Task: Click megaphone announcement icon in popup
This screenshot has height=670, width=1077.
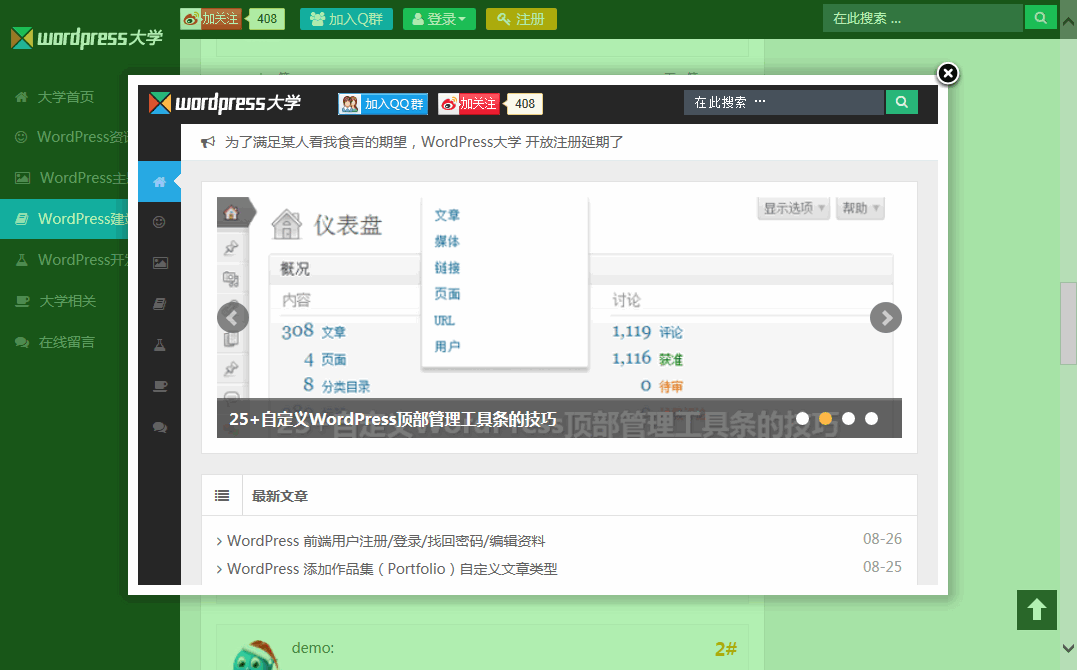Action: [x=207, y=142]
